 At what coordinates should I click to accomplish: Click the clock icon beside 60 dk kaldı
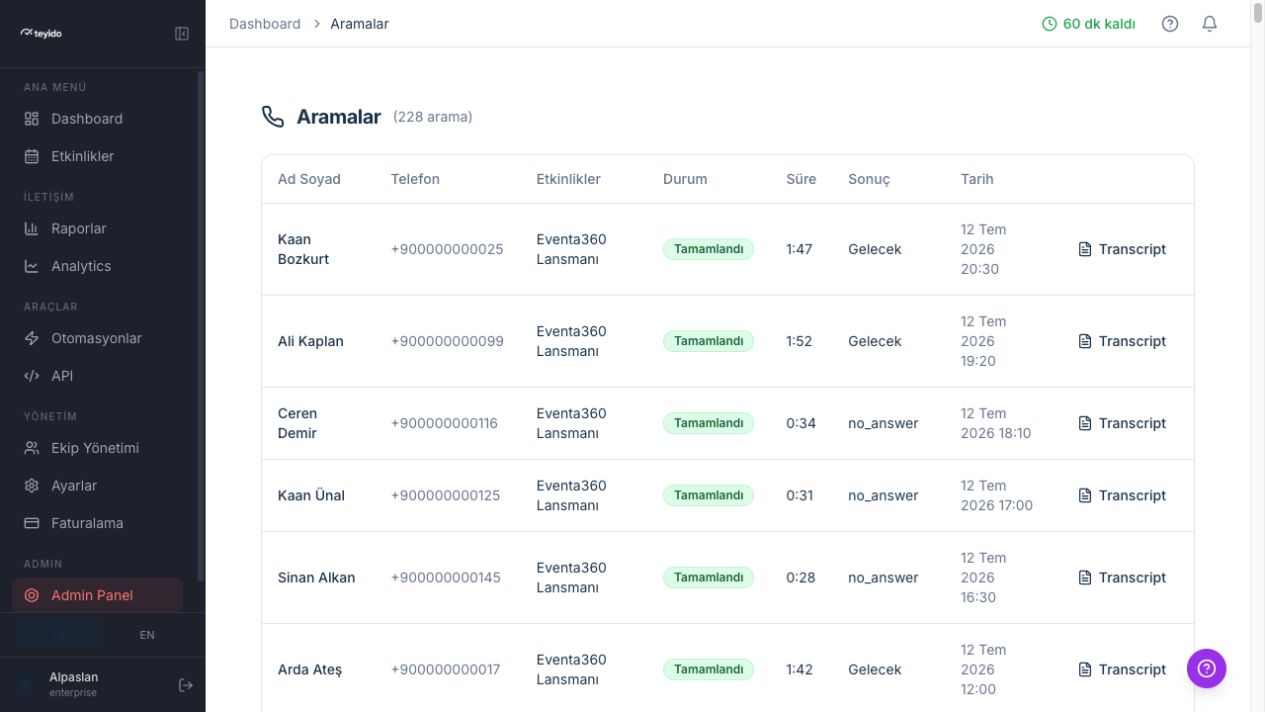tap(1049, 24)
